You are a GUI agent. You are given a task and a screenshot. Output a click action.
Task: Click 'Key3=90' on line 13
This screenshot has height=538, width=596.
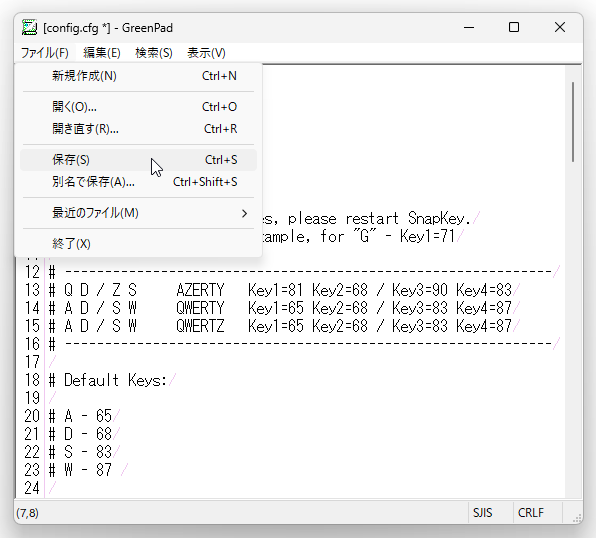(420, 290)
